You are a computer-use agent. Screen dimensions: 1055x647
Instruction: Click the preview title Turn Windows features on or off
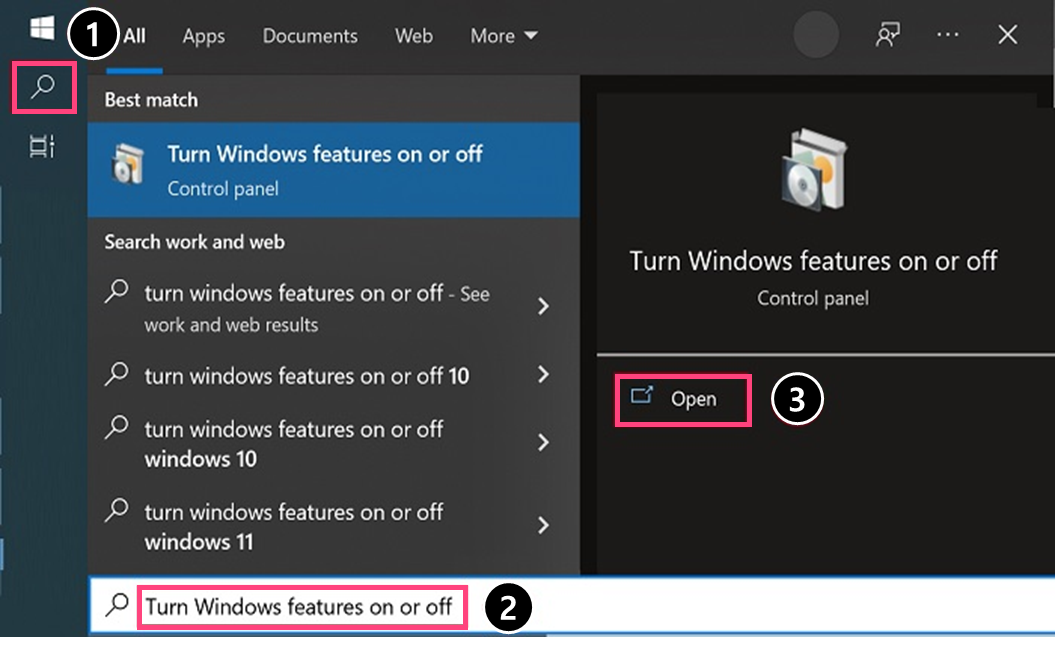coord(813,261)
